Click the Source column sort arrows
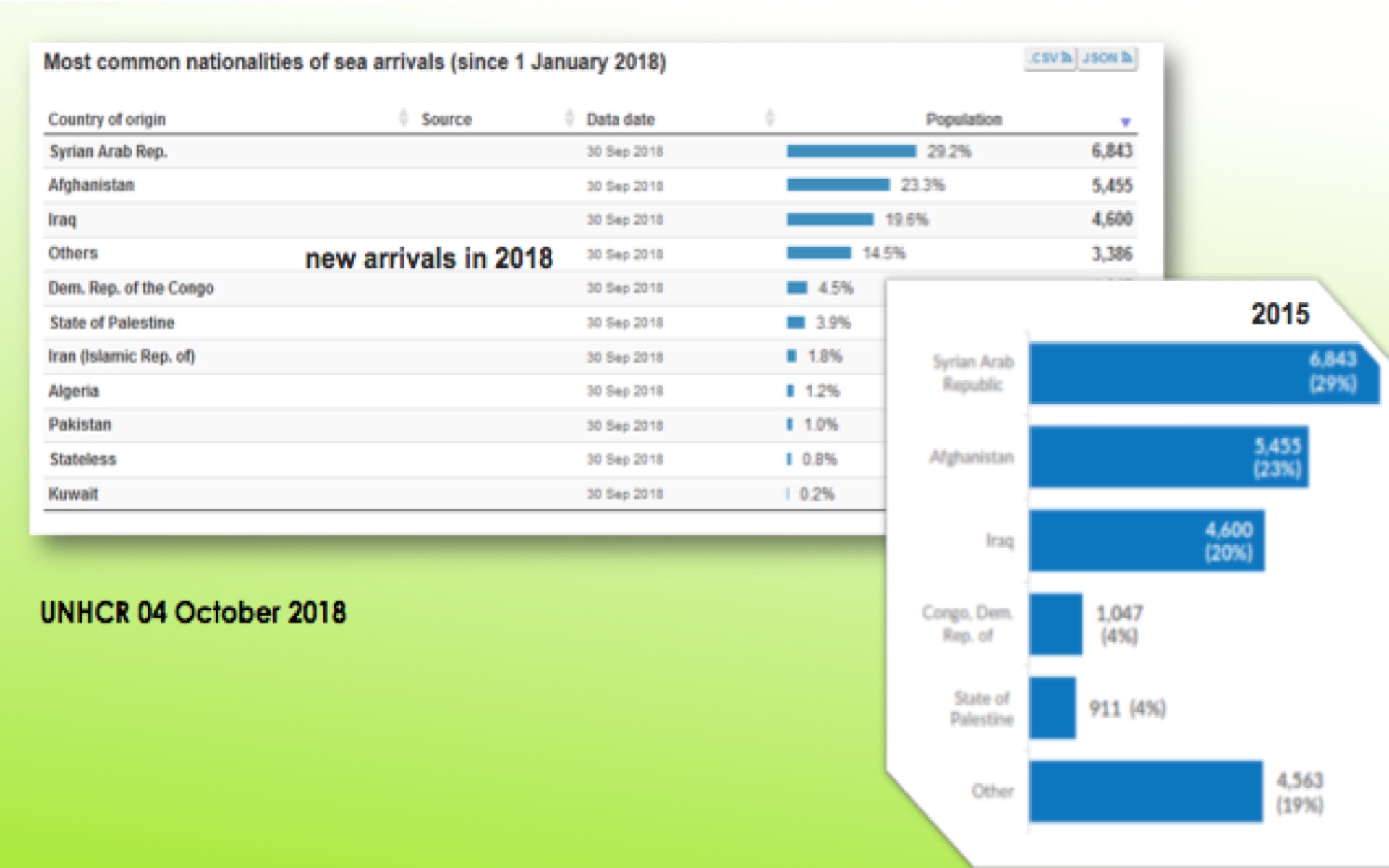 [569, 118]
